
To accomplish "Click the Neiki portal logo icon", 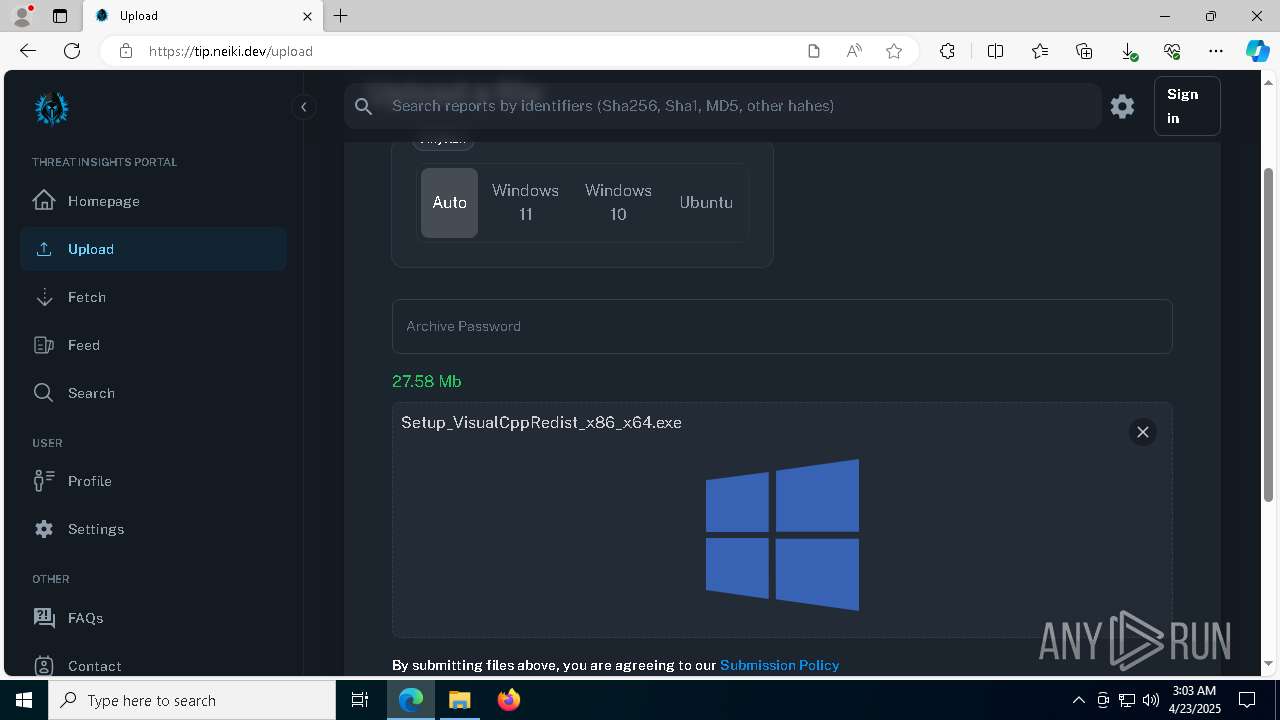I will pyautogui.click(x=51, y=108).
